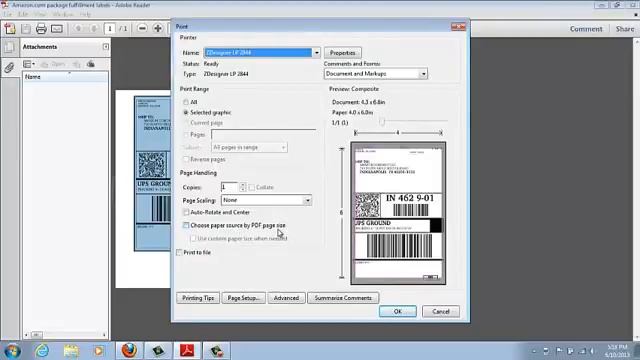Cancel the Print dialog
Image resolution: width=640 pixels, height=360 pixels.
click(441, 311)
